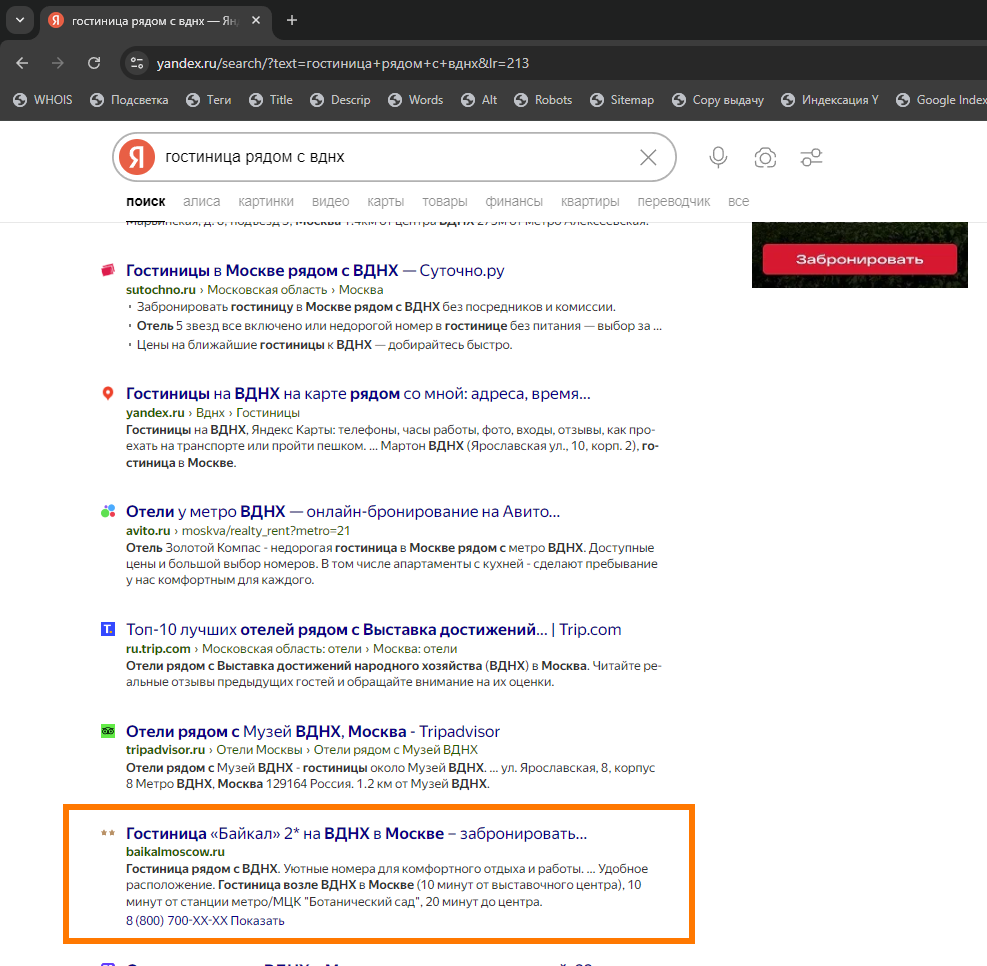Screen dimensions: 987x966
Task: Switch to картинки search tab
Action: pyautogui.click(x=266, y=201)
